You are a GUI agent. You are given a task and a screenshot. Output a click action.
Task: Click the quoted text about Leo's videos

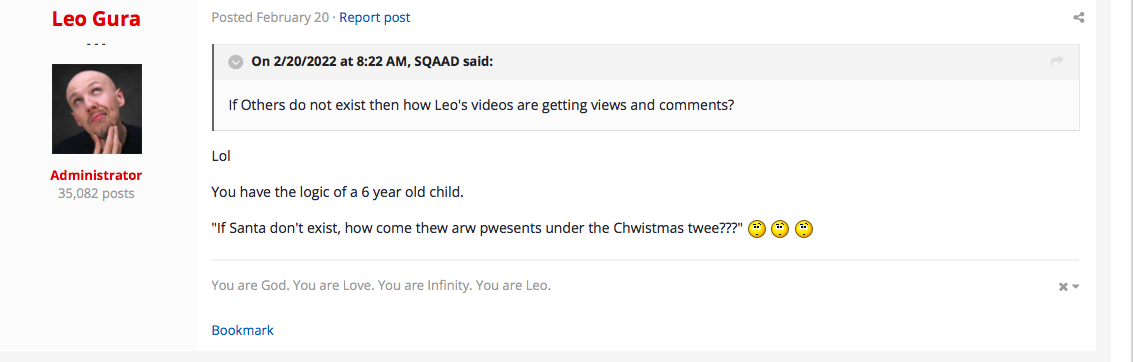[481, 105]
